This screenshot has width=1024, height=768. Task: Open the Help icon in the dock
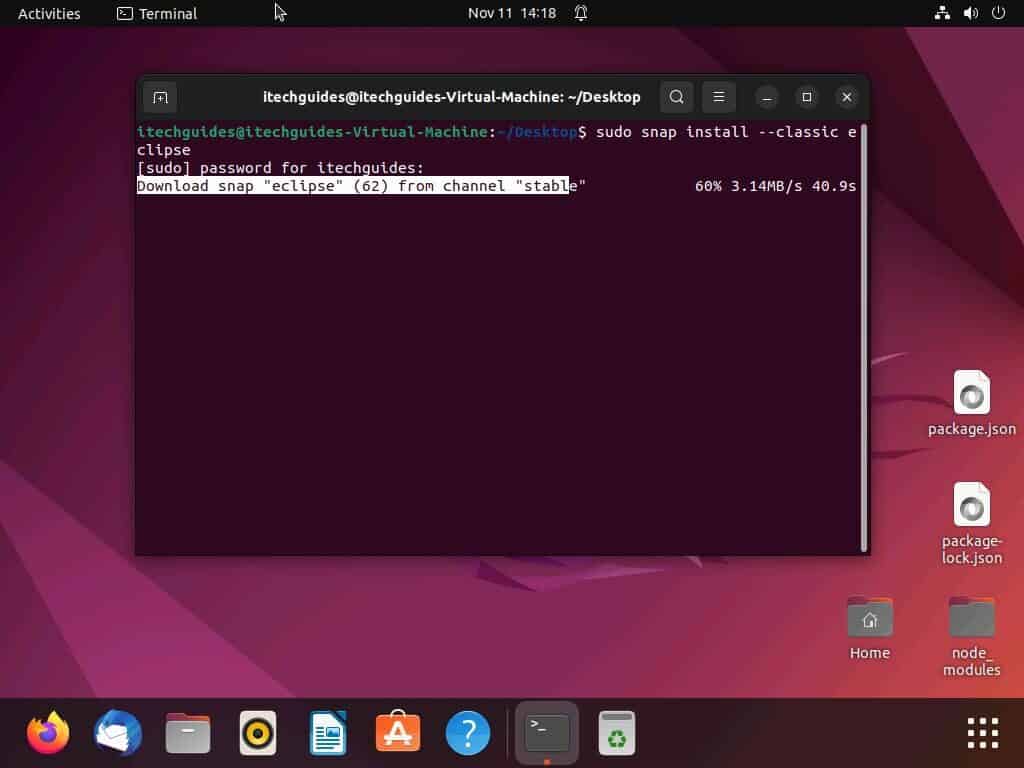(468, 733)
